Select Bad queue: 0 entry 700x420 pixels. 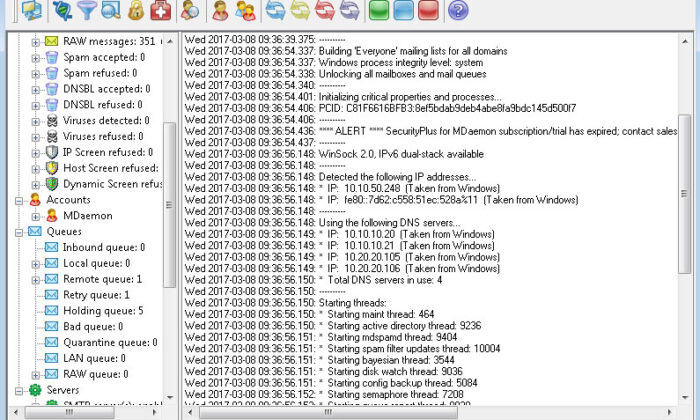click(x=93, y=327)
